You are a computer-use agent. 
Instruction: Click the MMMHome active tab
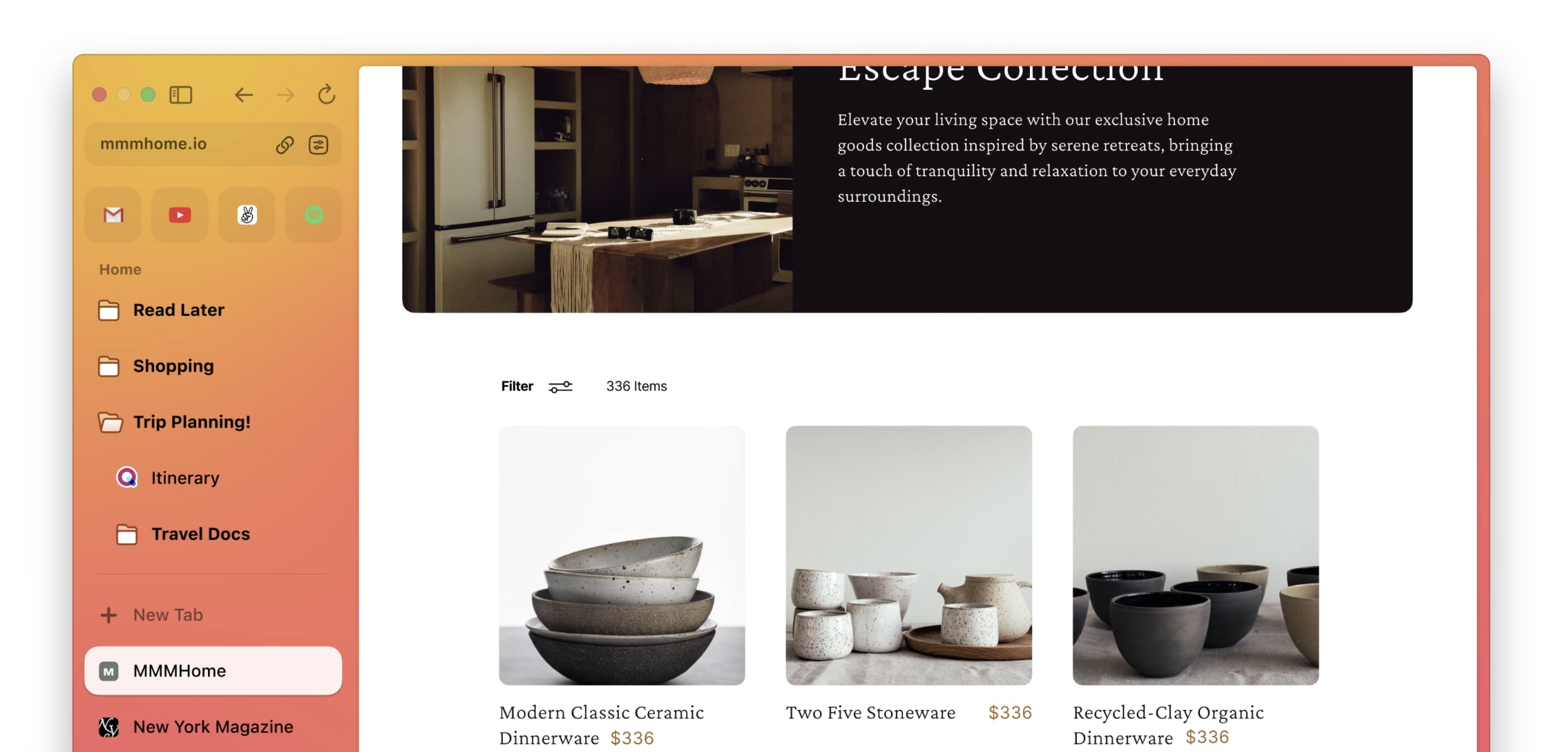point(213,670)
